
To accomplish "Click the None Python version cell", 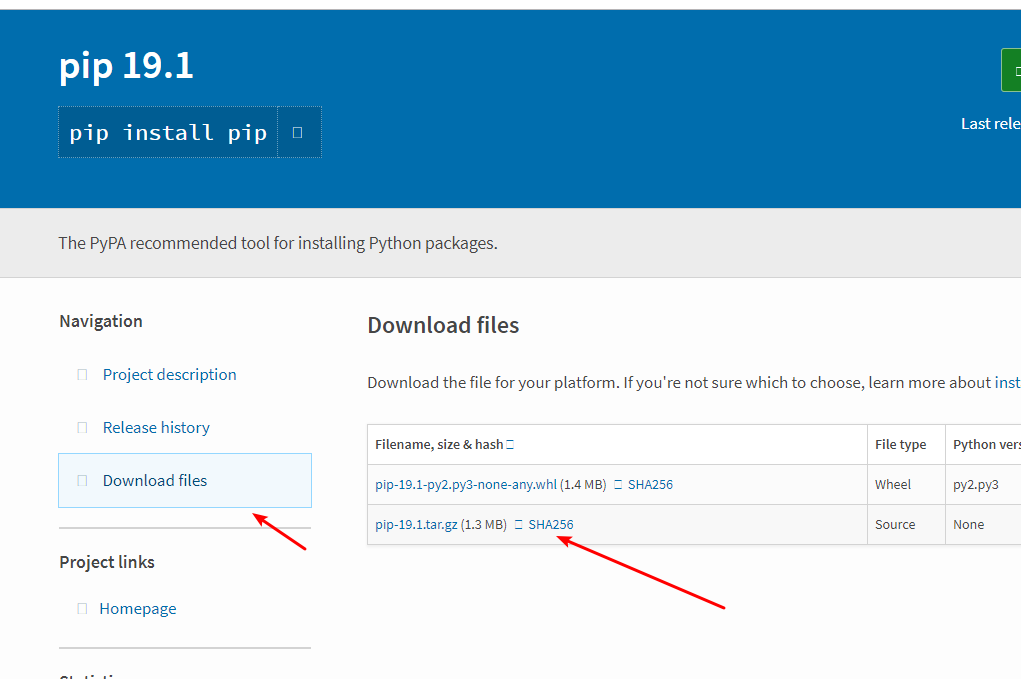I will [x=968, y=525].
